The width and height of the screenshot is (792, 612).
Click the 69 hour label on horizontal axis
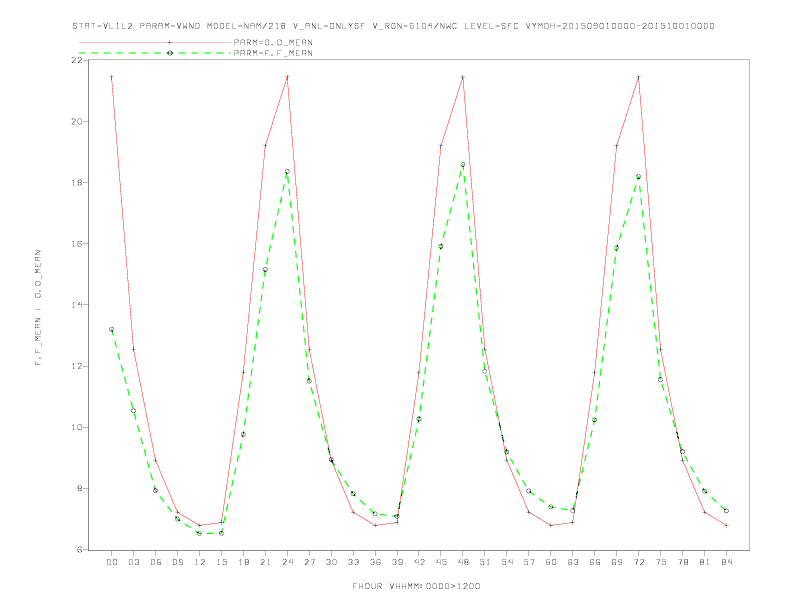tap(617, 562)
